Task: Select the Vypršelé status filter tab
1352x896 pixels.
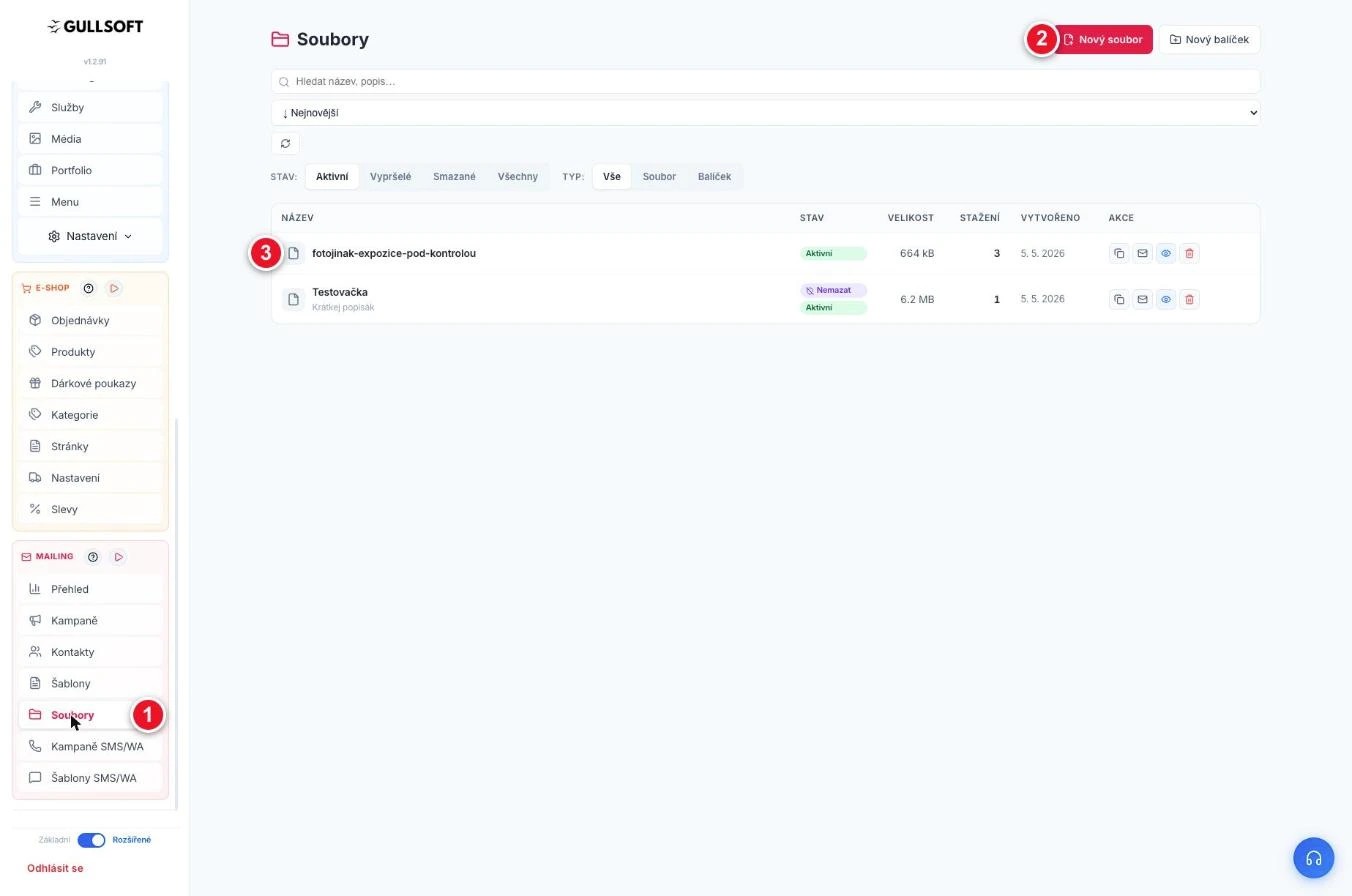Action: click(x=390, y=177)
